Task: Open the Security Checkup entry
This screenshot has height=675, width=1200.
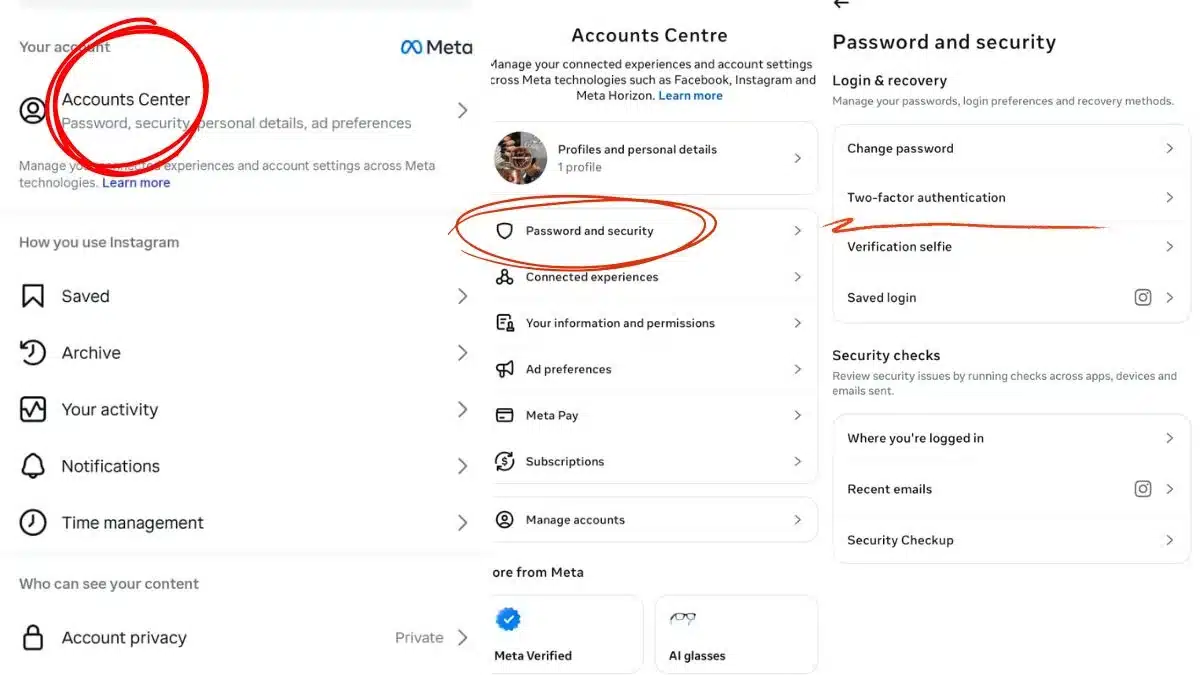Action: [900, 540]
